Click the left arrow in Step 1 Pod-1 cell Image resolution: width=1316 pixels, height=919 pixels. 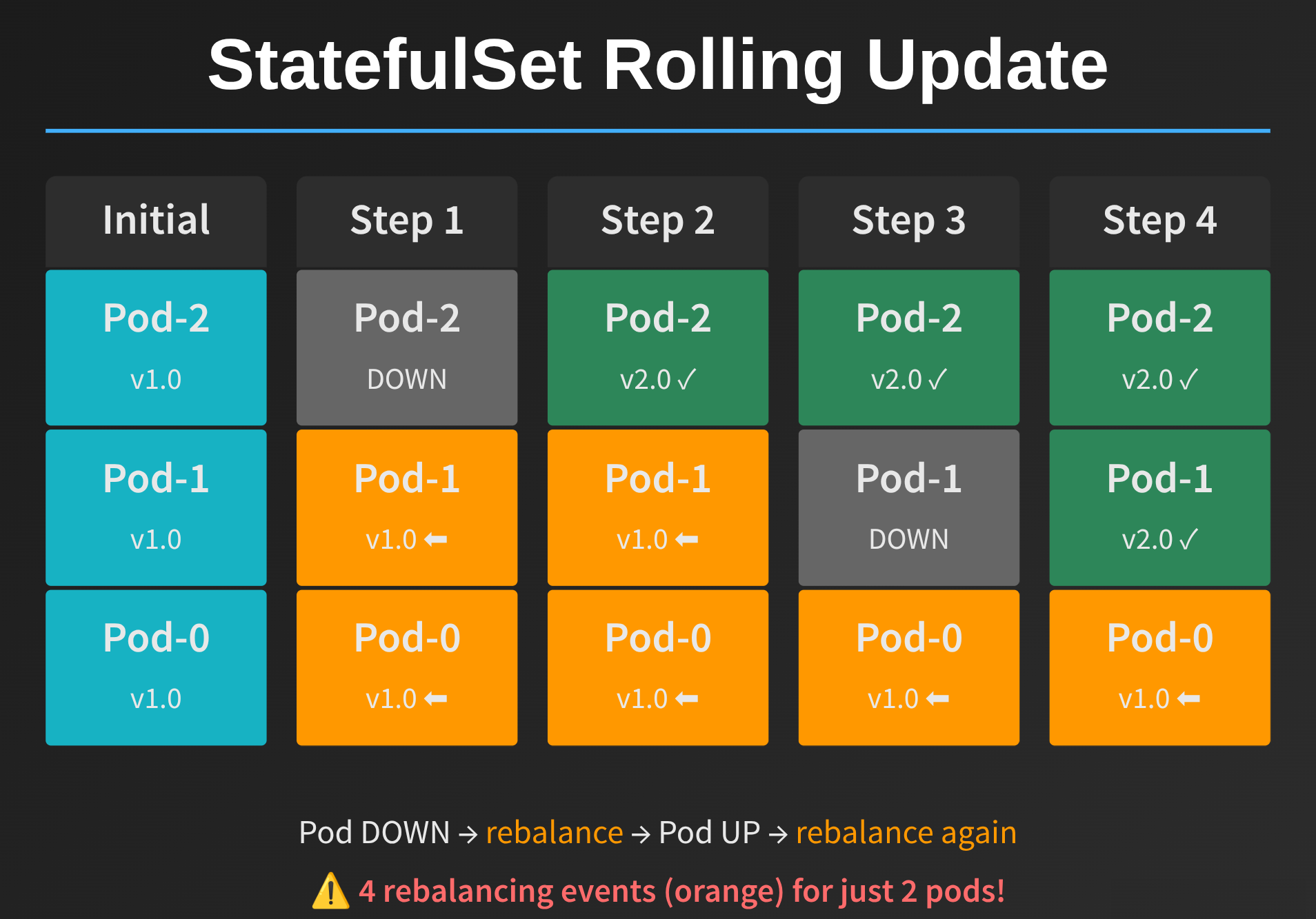point(436,539)
